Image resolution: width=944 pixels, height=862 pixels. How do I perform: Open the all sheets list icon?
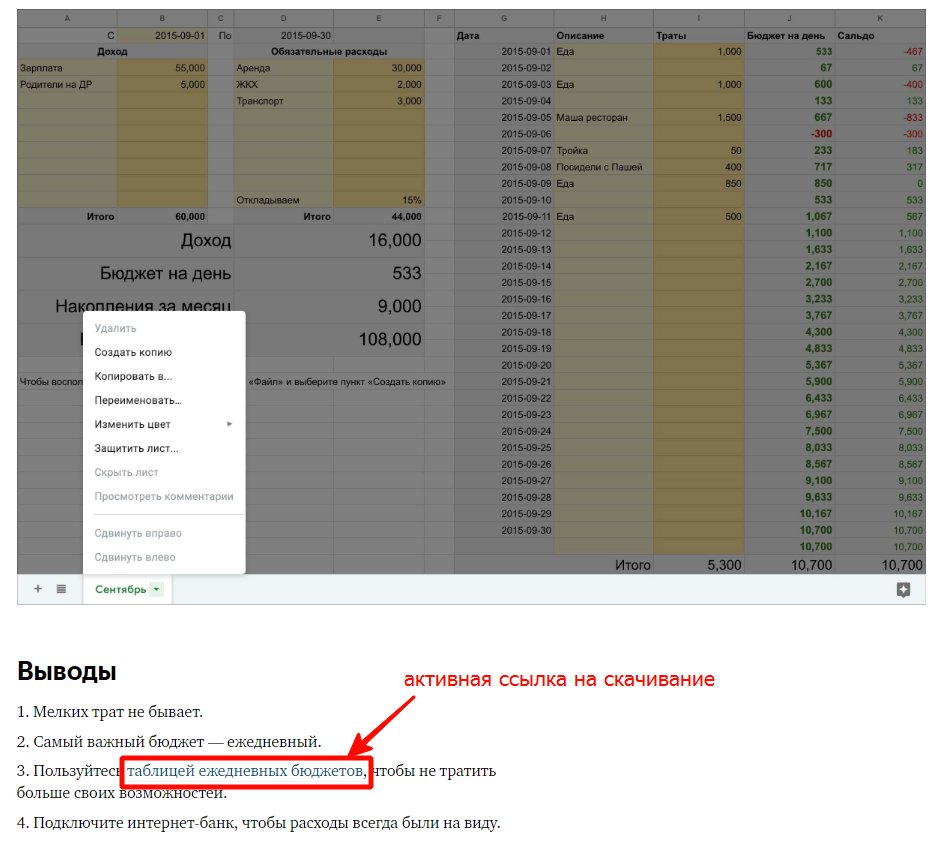tap(61, 589)
